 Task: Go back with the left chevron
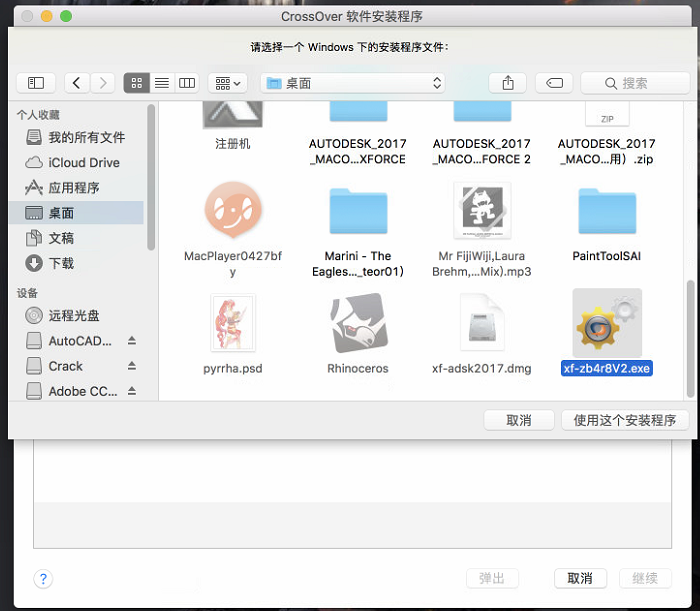click(77, 83)
